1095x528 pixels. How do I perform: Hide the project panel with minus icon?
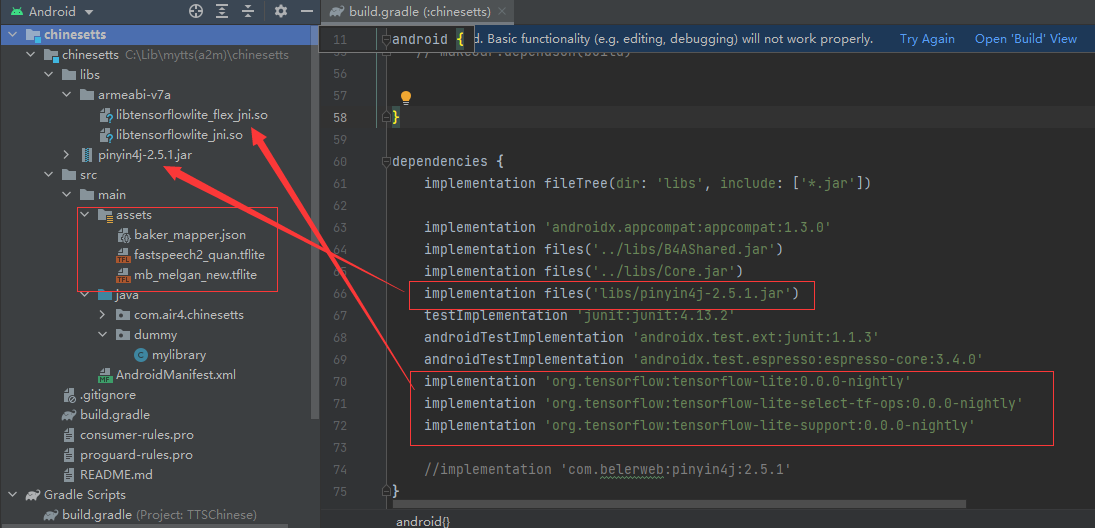click(307, 11)
